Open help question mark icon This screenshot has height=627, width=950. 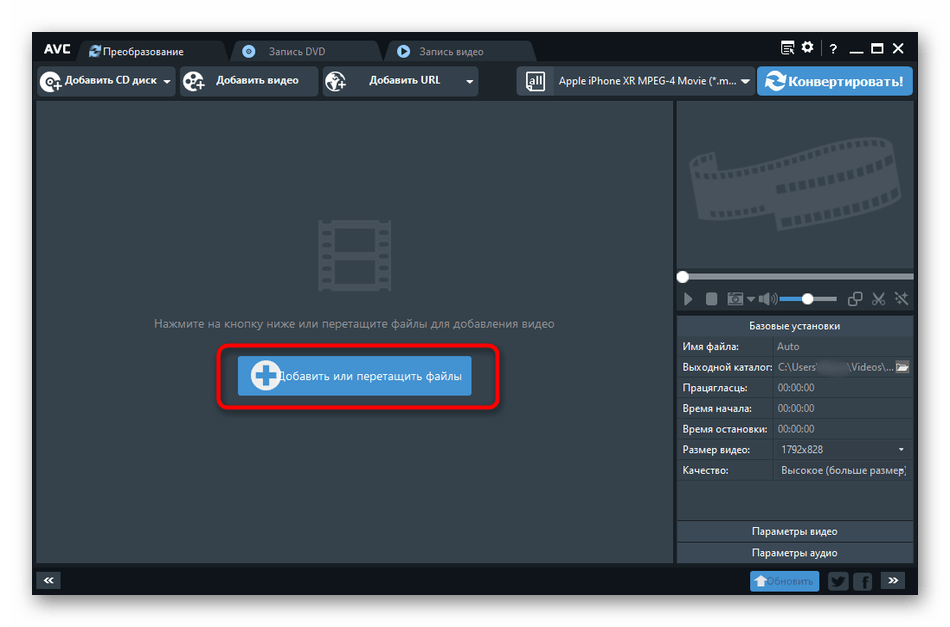(x=833, y=48)
